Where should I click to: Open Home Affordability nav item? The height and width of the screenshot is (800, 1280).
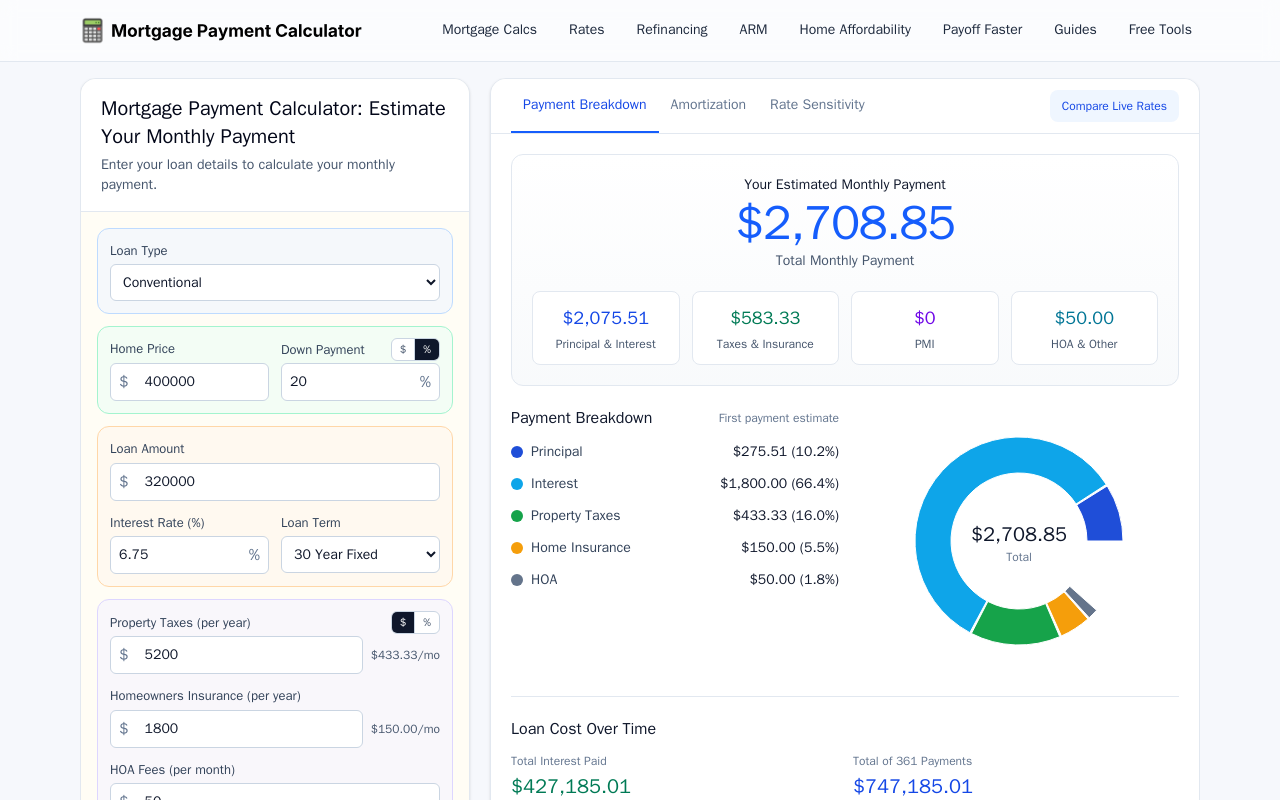855,30
